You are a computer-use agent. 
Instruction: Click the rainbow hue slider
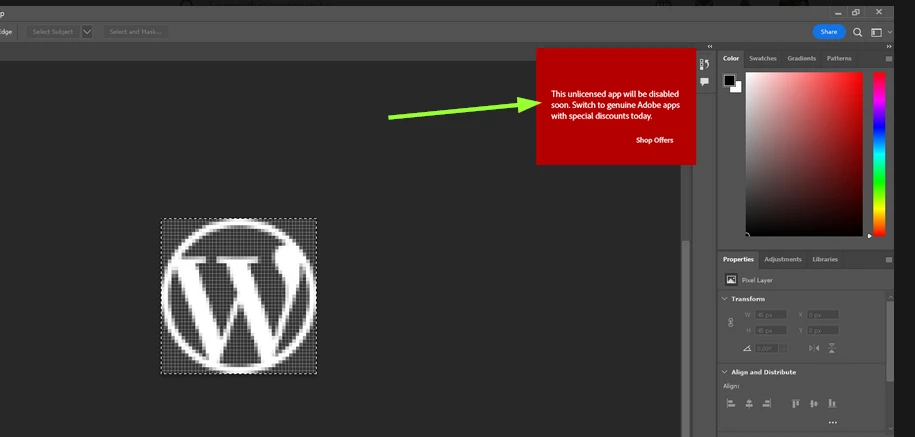879,154
